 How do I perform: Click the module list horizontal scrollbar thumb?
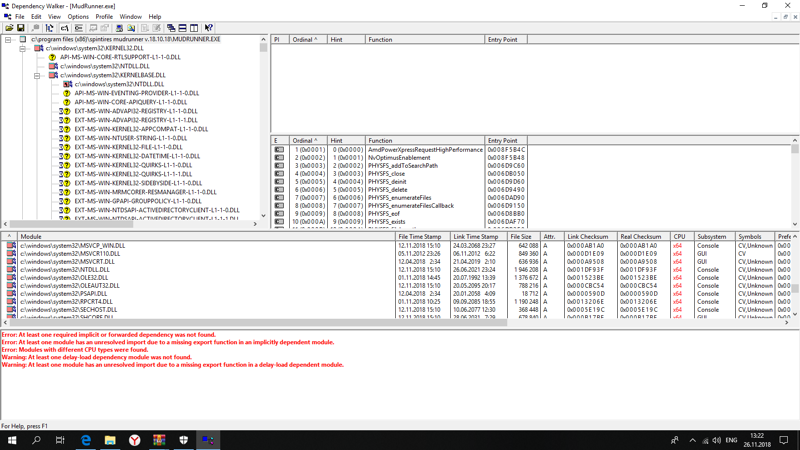click(258, 322)
